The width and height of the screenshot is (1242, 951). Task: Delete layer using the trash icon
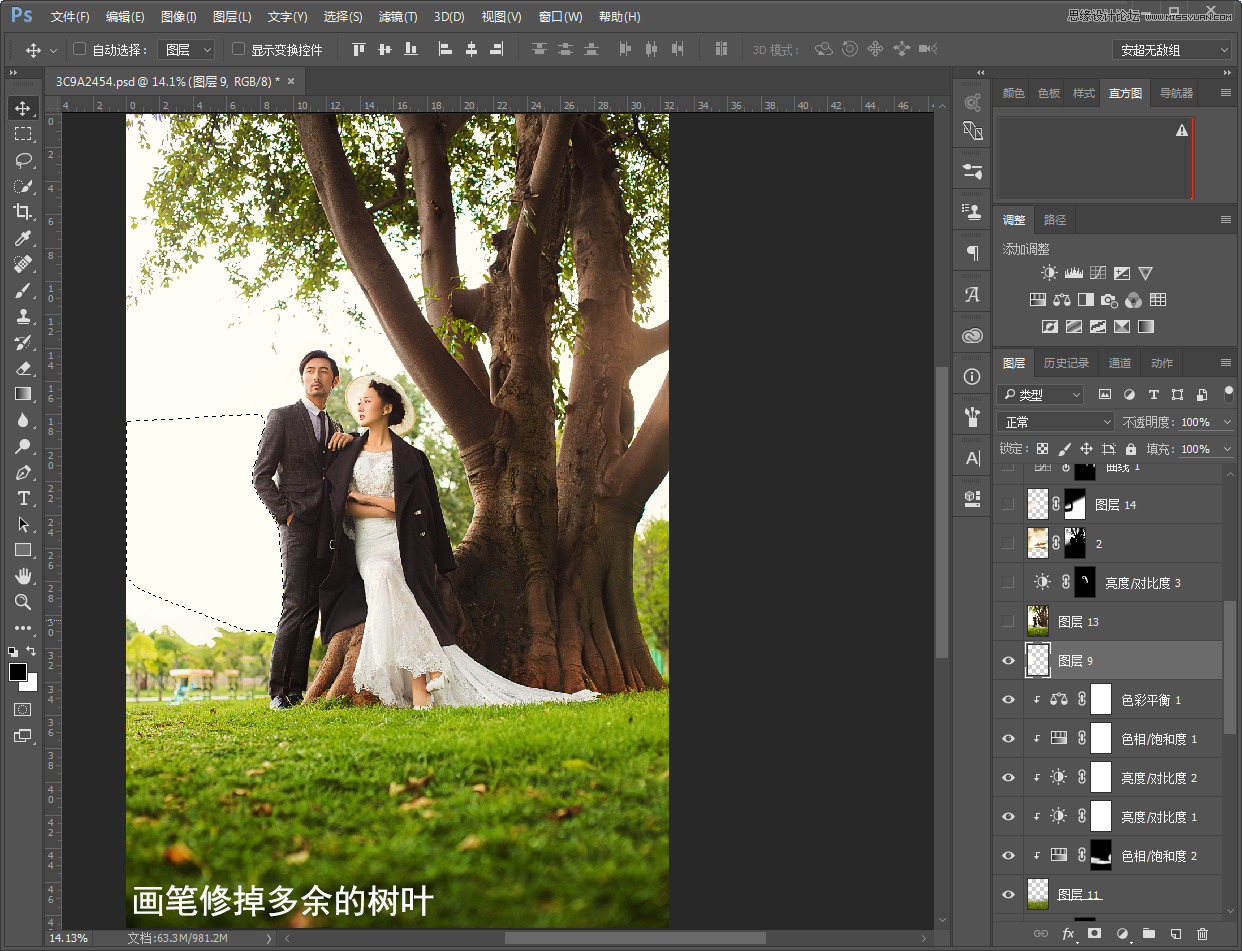(x=1202, y=934)
